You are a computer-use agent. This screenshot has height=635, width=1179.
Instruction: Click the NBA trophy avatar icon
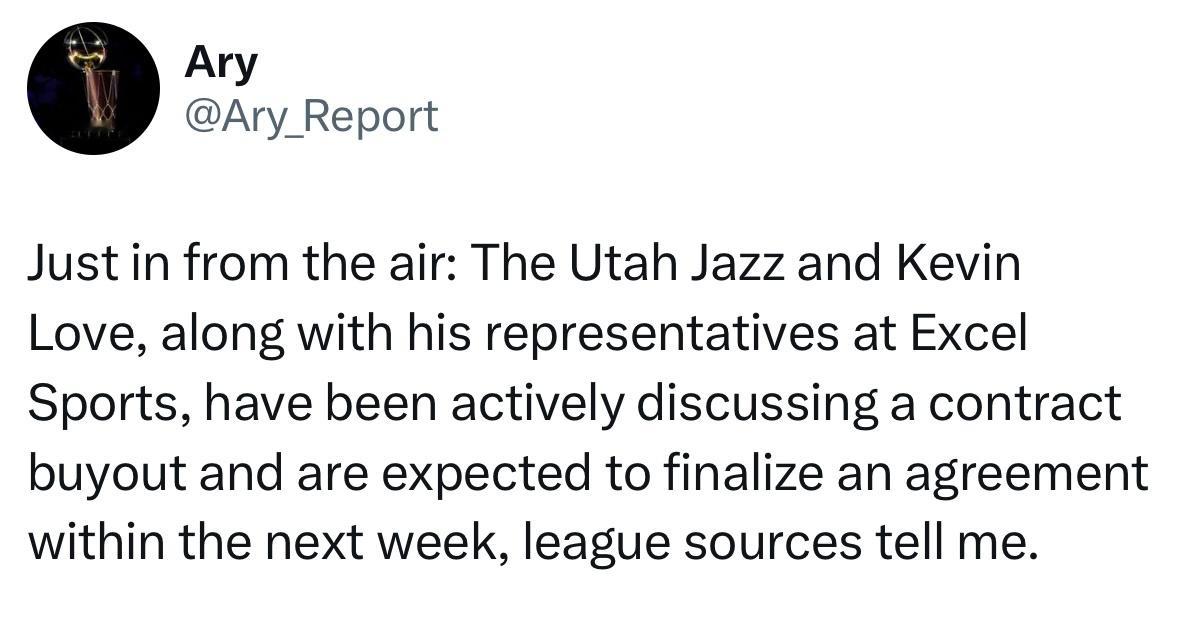tap(93, 89)
